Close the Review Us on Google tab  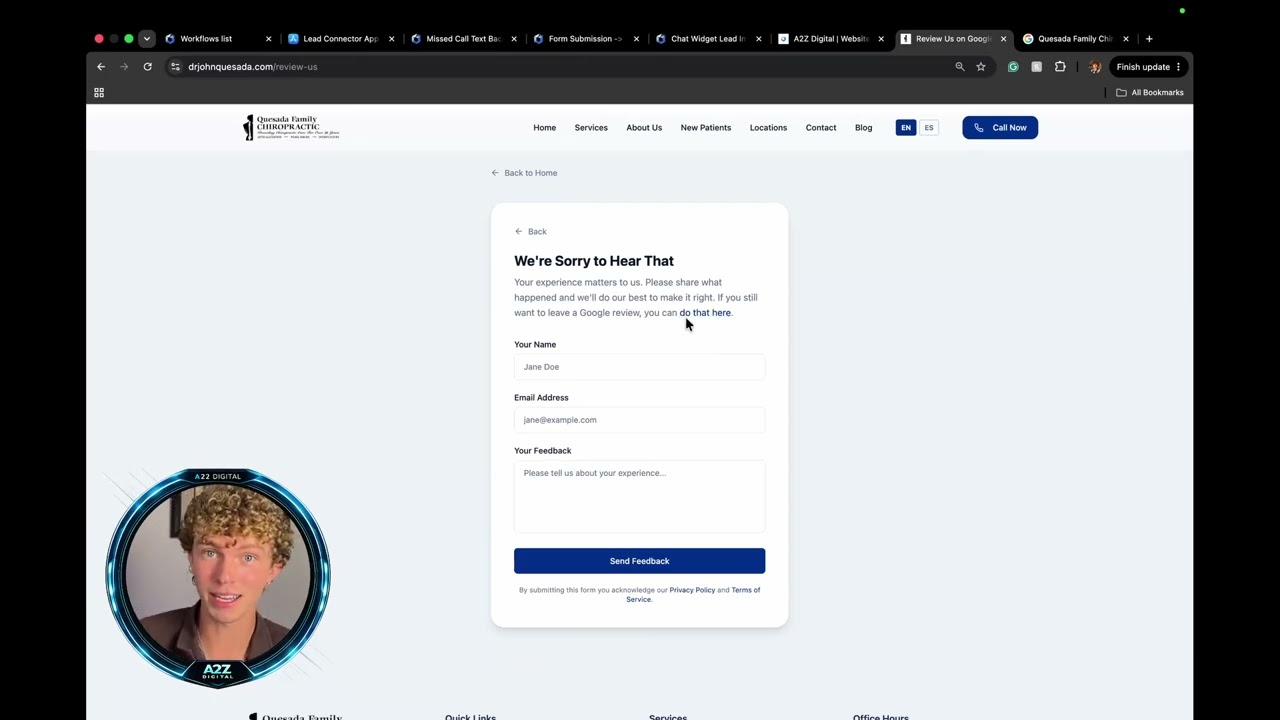tap(1003, 39)
